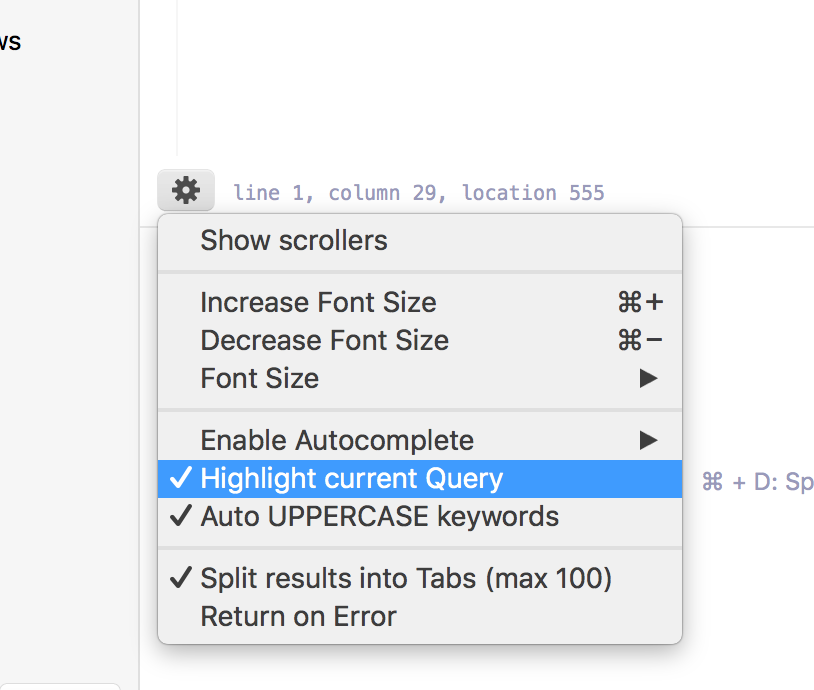Screen dimensions: 814x690
Task: Click the gear settings icon above the menu
Action: [185, 190]
